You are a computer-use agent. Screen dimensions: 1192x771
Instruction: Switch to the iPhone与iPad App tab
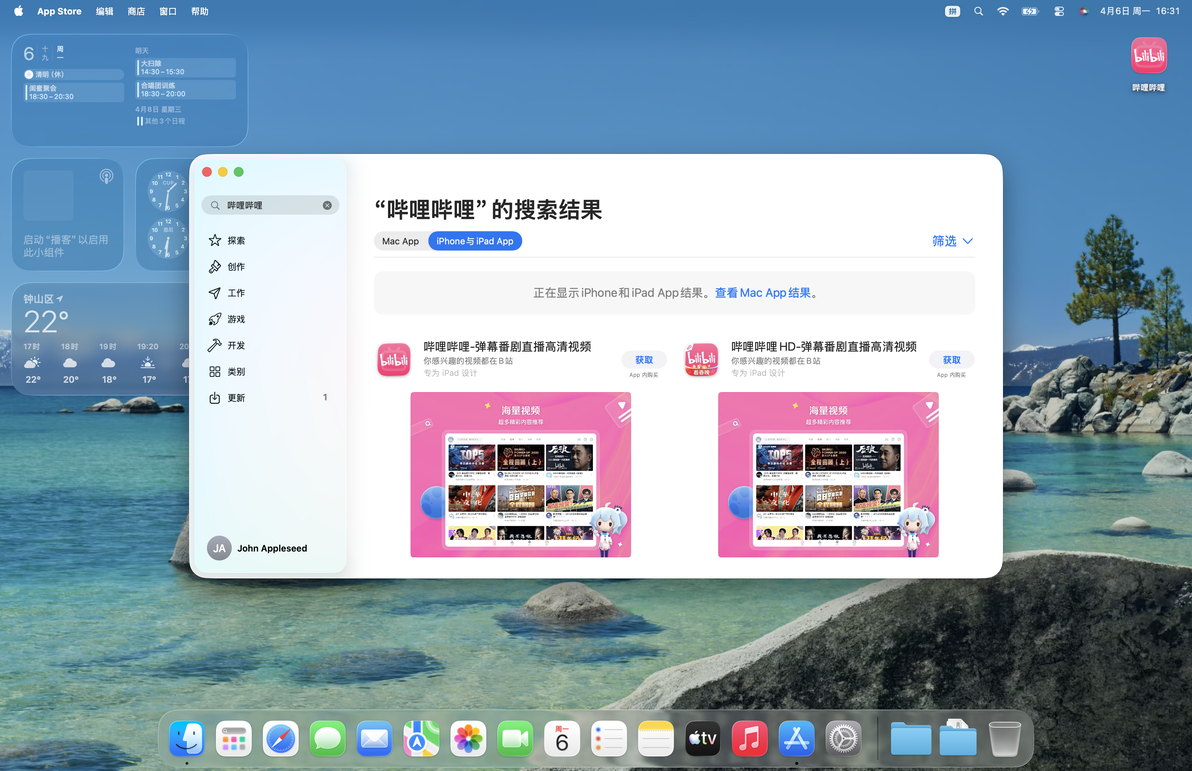coord(475,241)
